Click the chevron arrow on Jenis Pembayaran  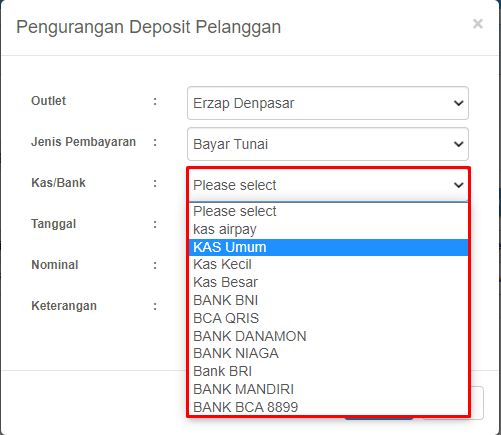click(459, 144)
